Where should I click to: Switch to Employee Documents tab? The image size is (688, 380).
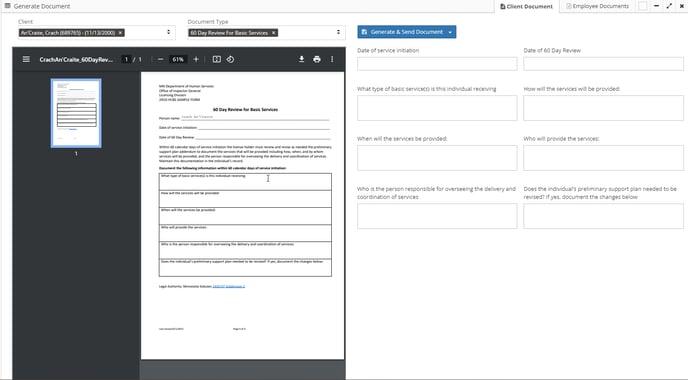point(598,6)
